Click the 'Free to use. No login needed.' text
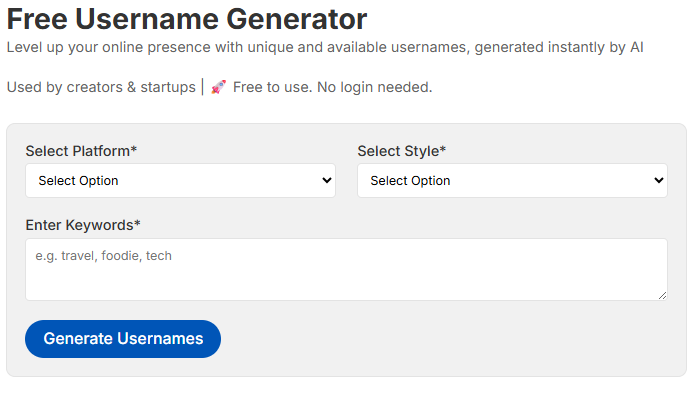The width and height of the screenshot is (700, 401). pyautogui.click(x=333, y=87)
